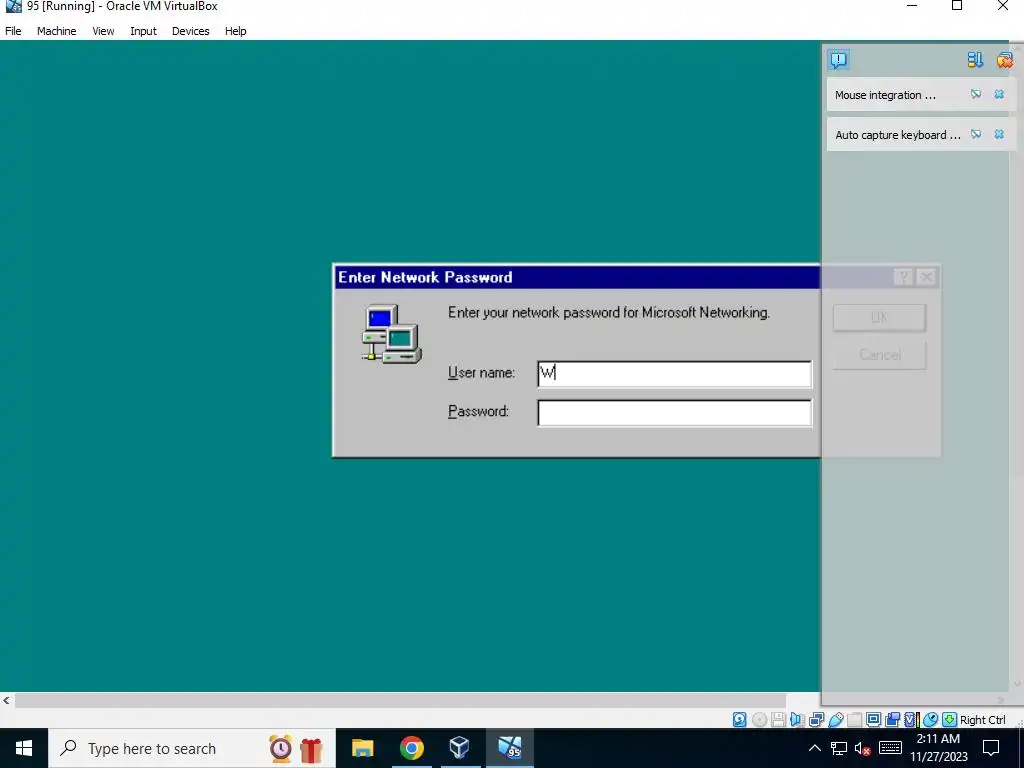Open the Windows Start menu
This screenshot has height=768, width=1024.
tap(24, 748)
